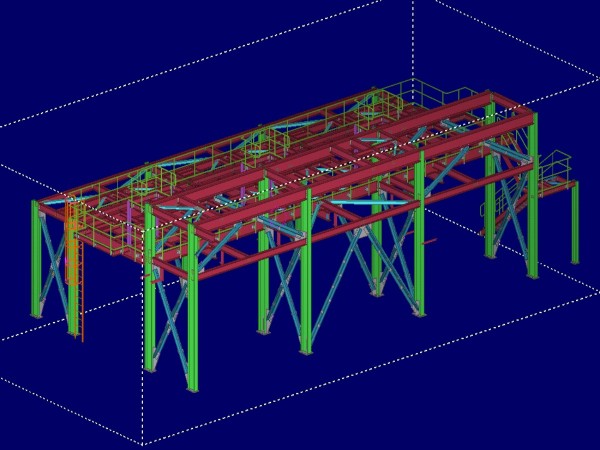Pick the short detached green post at far right
600x450 pixels.
[x=575, y=225]
